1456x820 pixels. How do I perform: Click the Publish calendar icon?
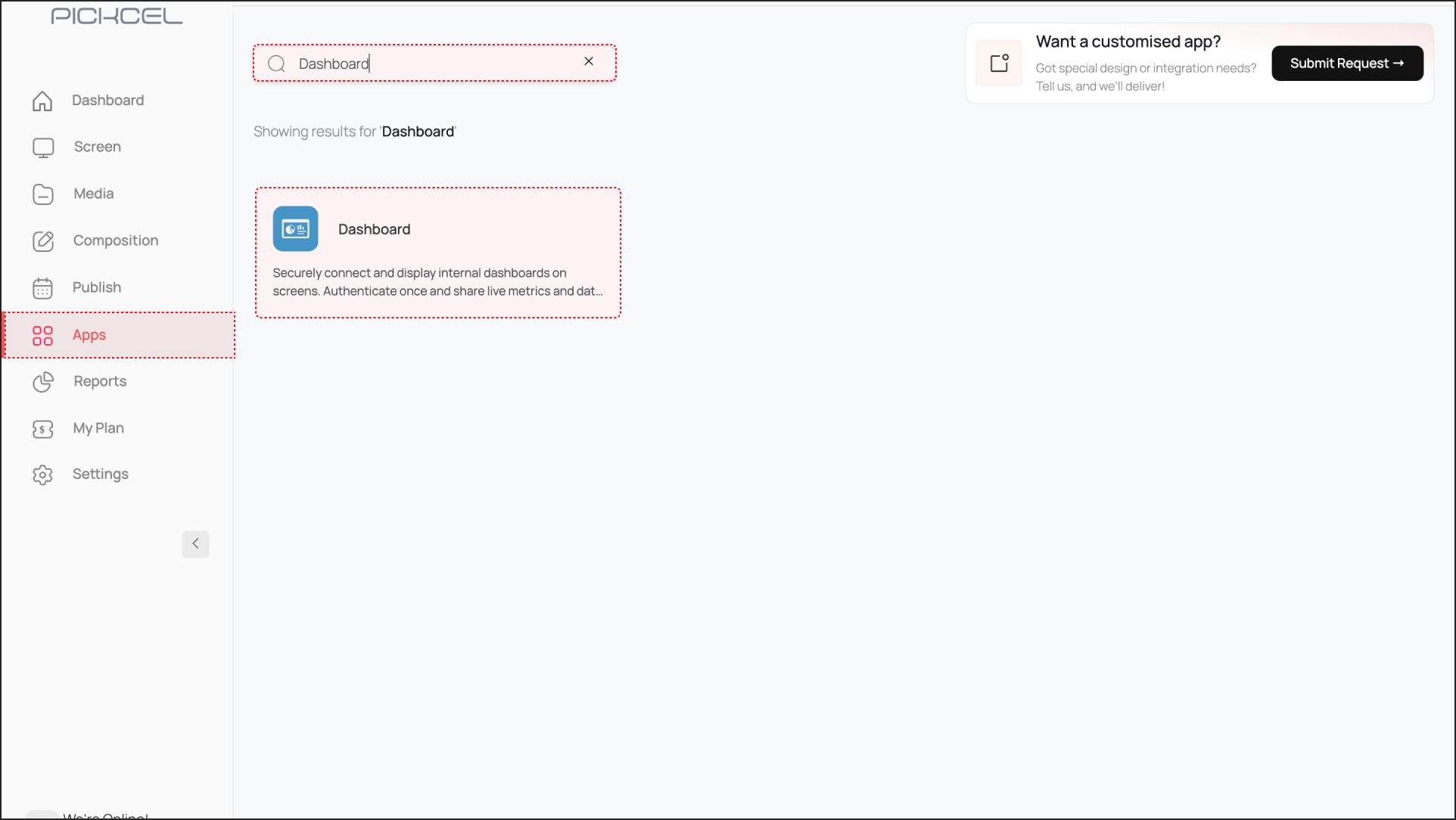tap(43, 287)
